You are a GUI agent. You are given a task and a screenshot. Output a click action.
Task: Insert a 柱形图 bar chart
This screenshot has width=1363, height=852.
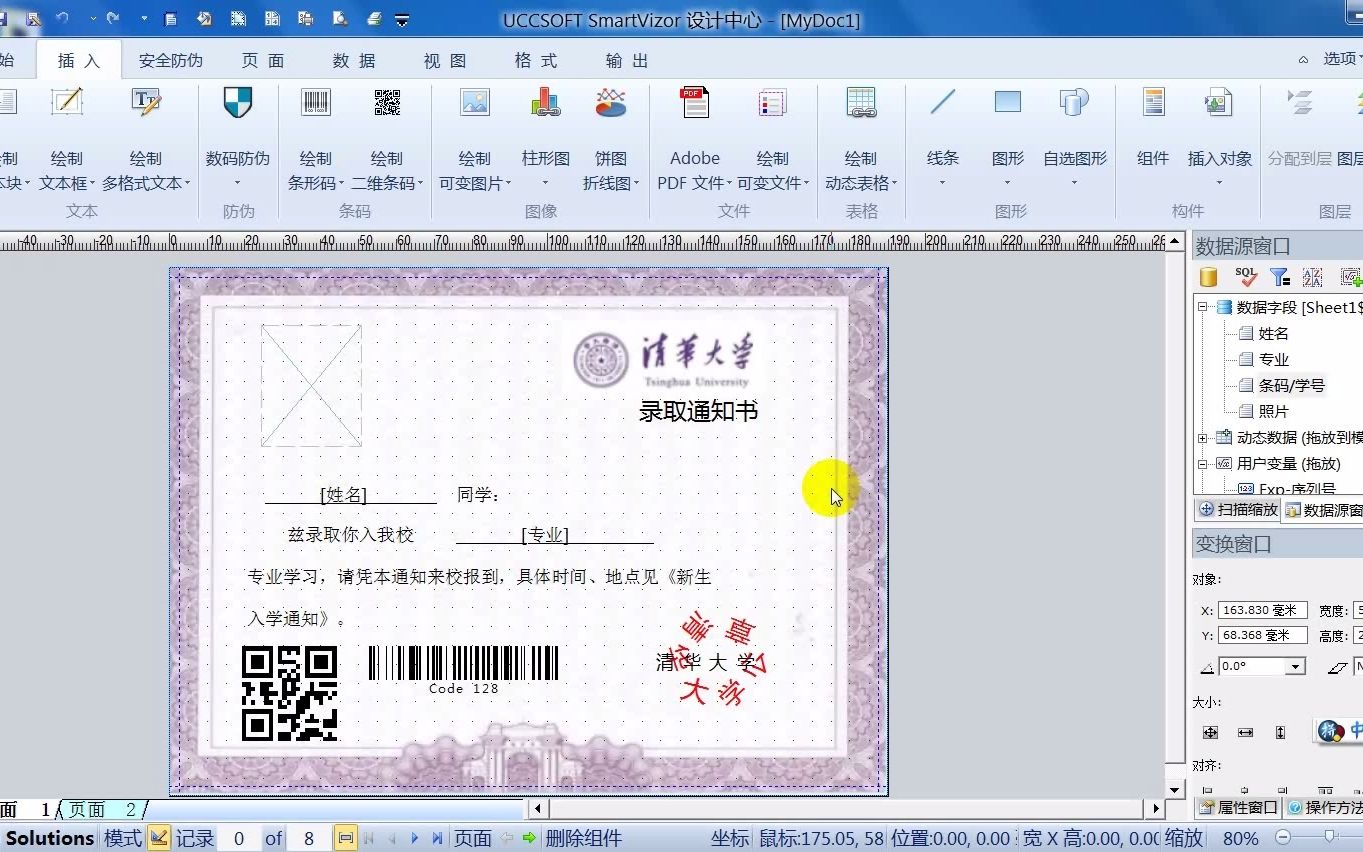coord(546,102)
